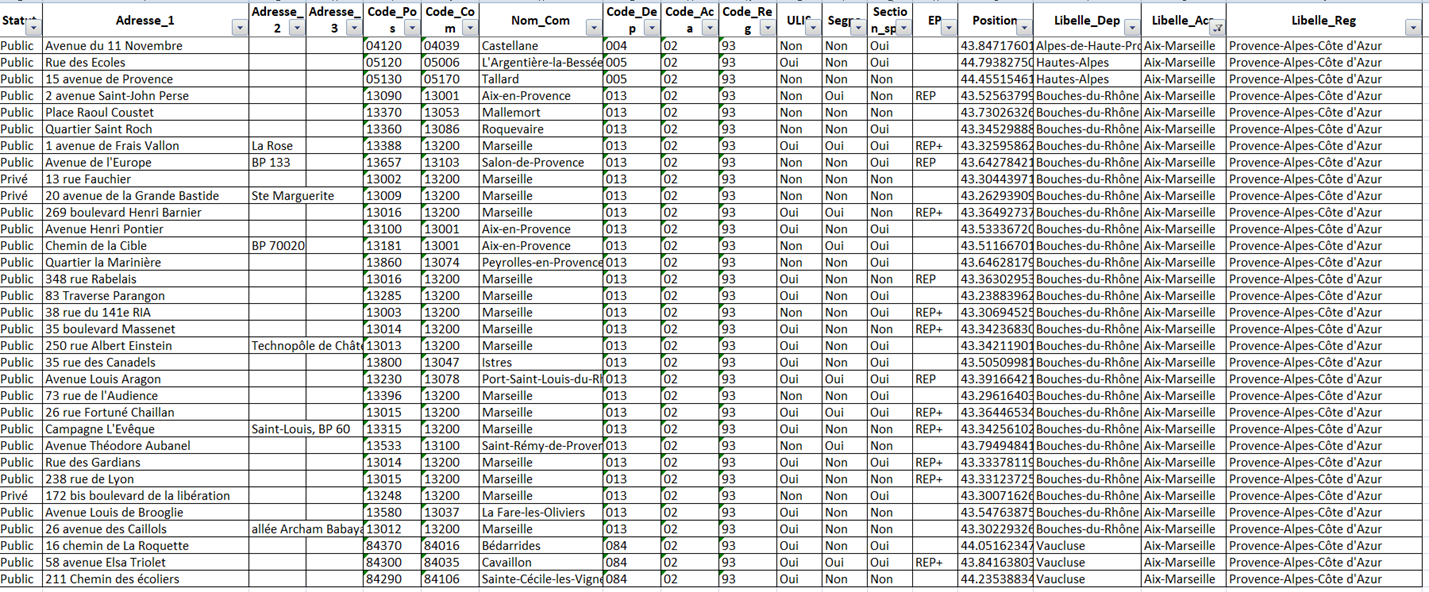Select the '38 rue du 141e RIA' cell
The image size is (1429, 592).
[146, 312]
